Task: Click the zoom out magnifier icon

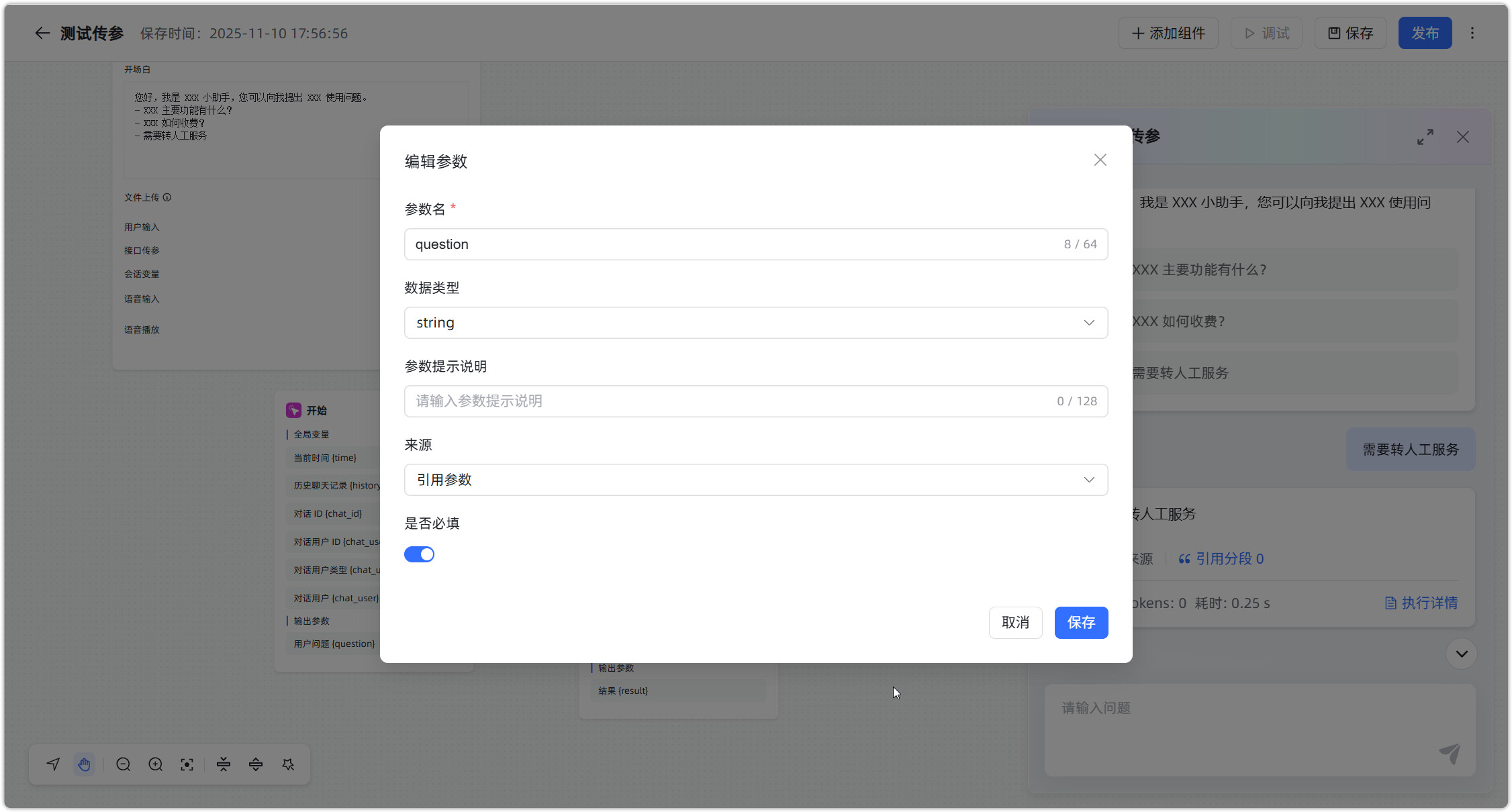Action: (123, 764)
